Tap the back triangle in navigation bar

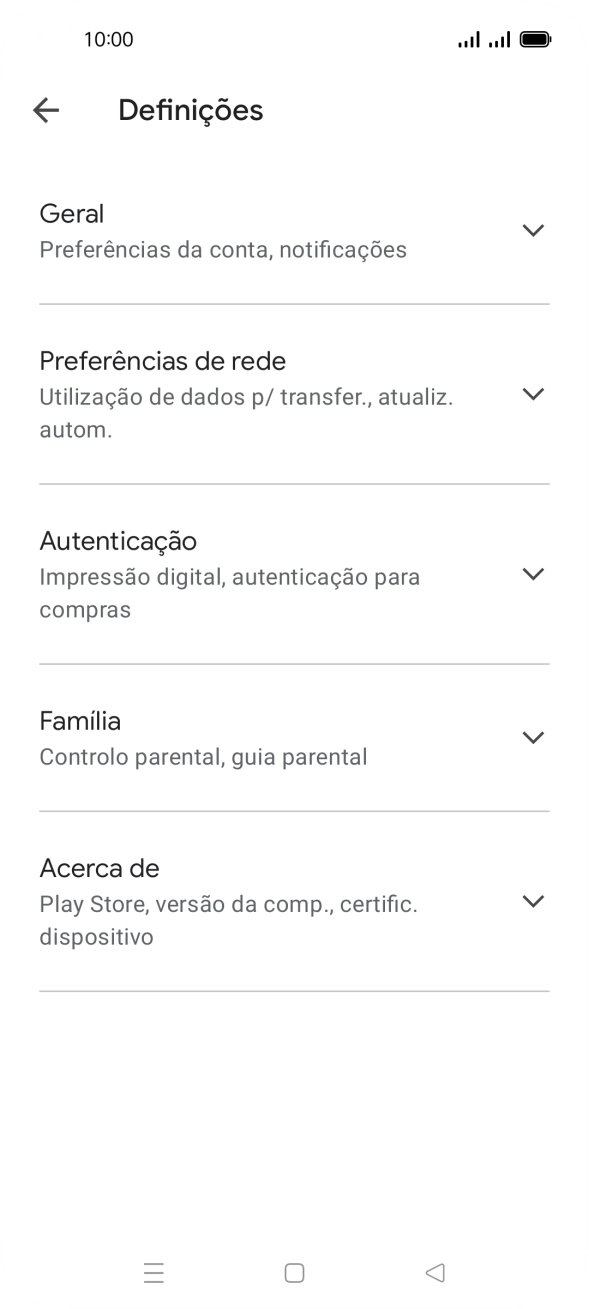[434, 1273]
